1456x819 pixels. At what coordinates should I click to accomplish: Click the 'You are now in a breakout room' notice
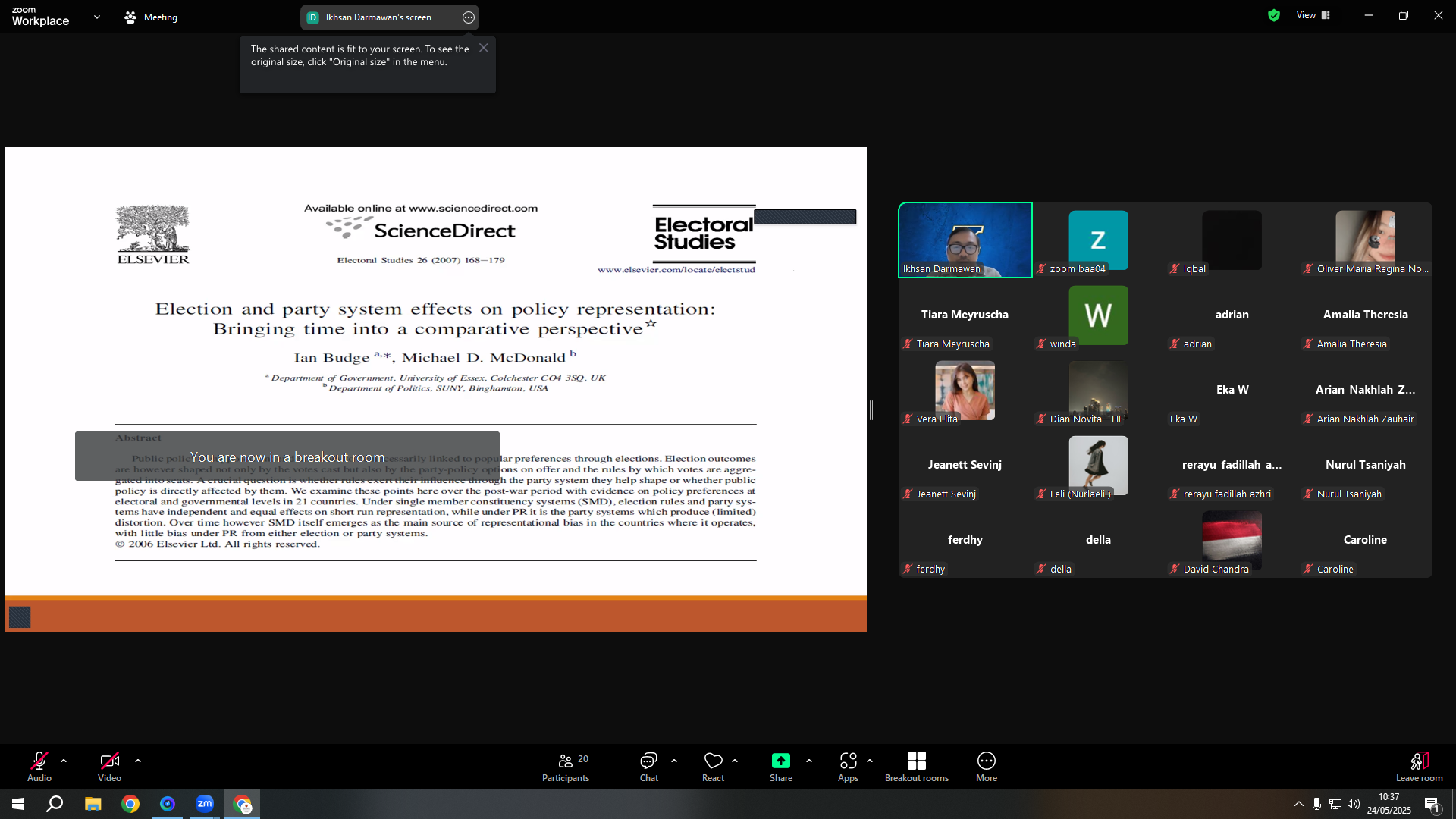tap(287, 457)
